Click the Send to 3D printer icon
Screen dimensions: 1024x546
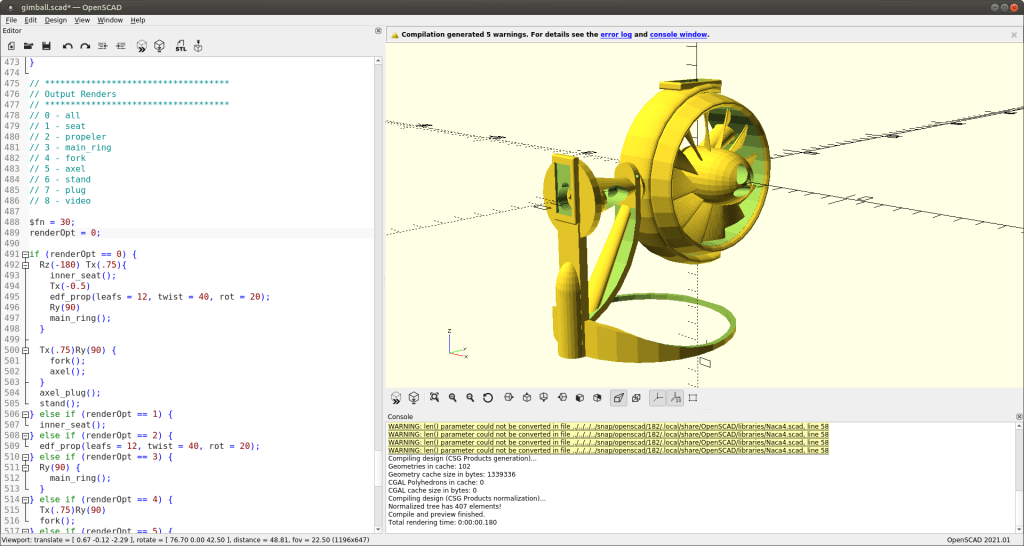[198, 46]
